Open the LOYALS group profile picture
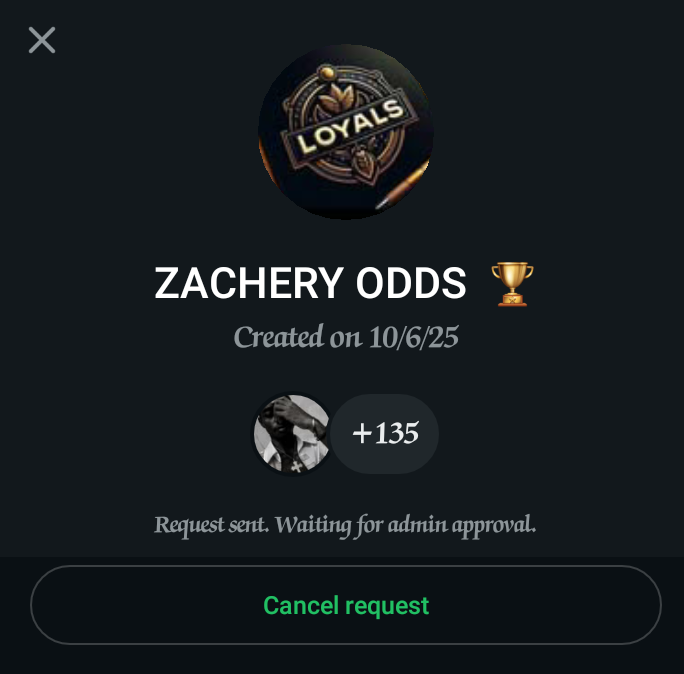This screenshot has width=684, height=674. [x=346, y=131]
